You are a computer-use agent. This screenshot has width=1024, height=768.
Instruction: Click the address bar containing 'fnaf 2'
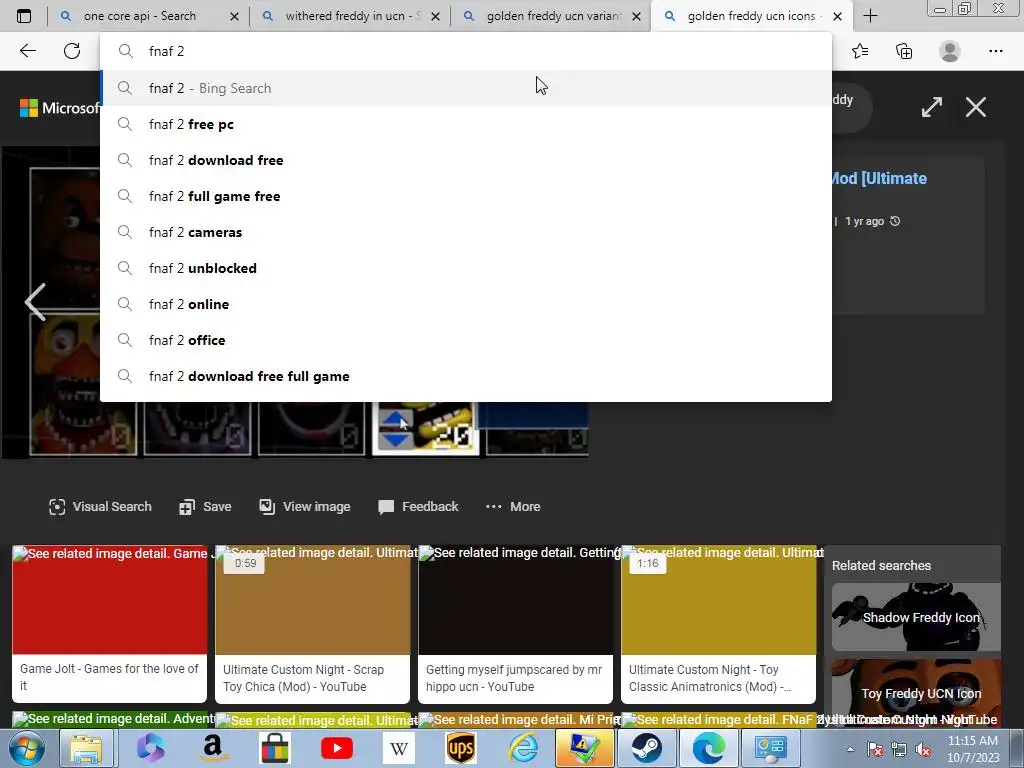[466, 51]
